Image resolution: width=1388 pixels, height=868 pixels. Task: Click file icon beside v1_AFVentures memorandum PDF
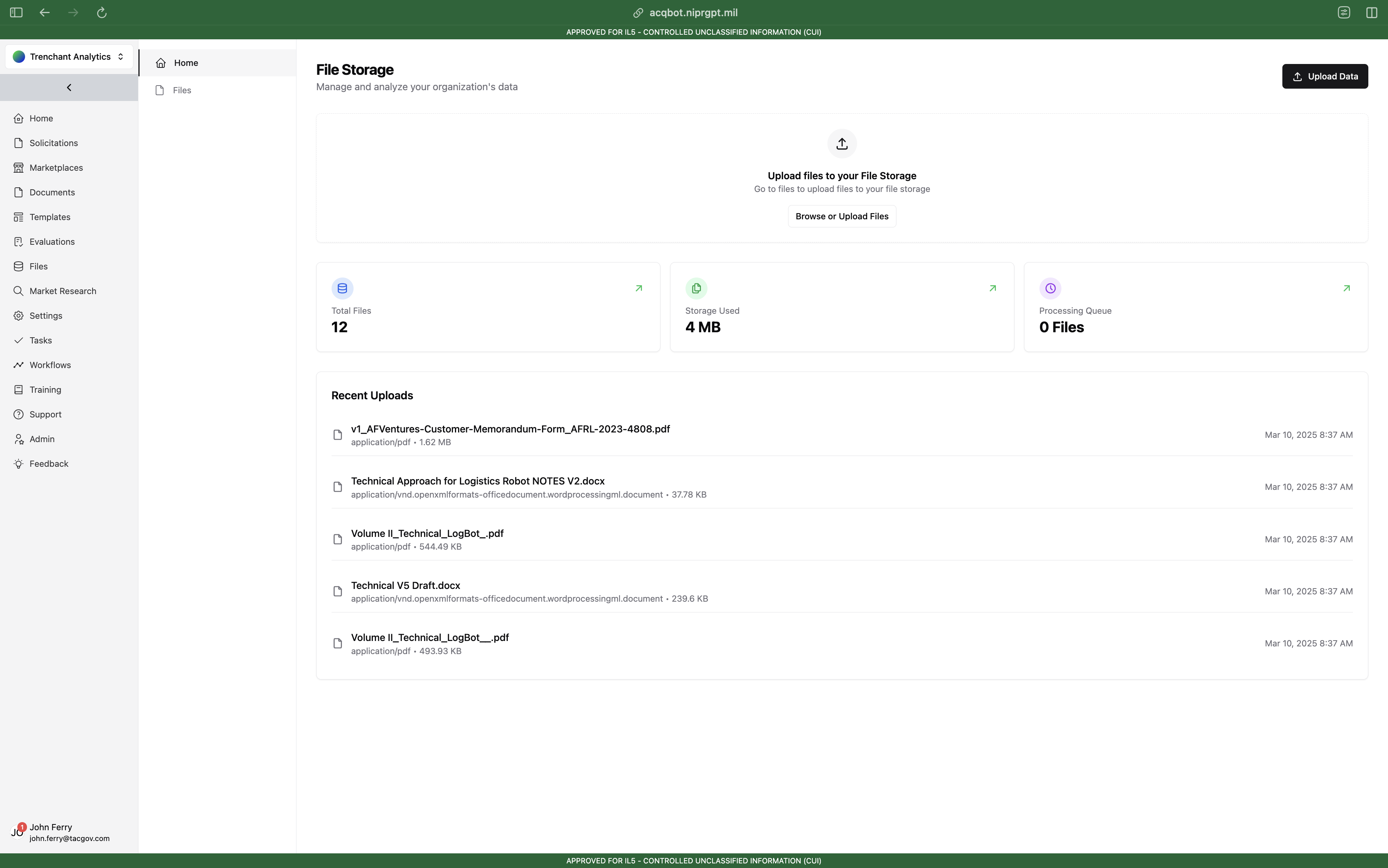(338, 435)
